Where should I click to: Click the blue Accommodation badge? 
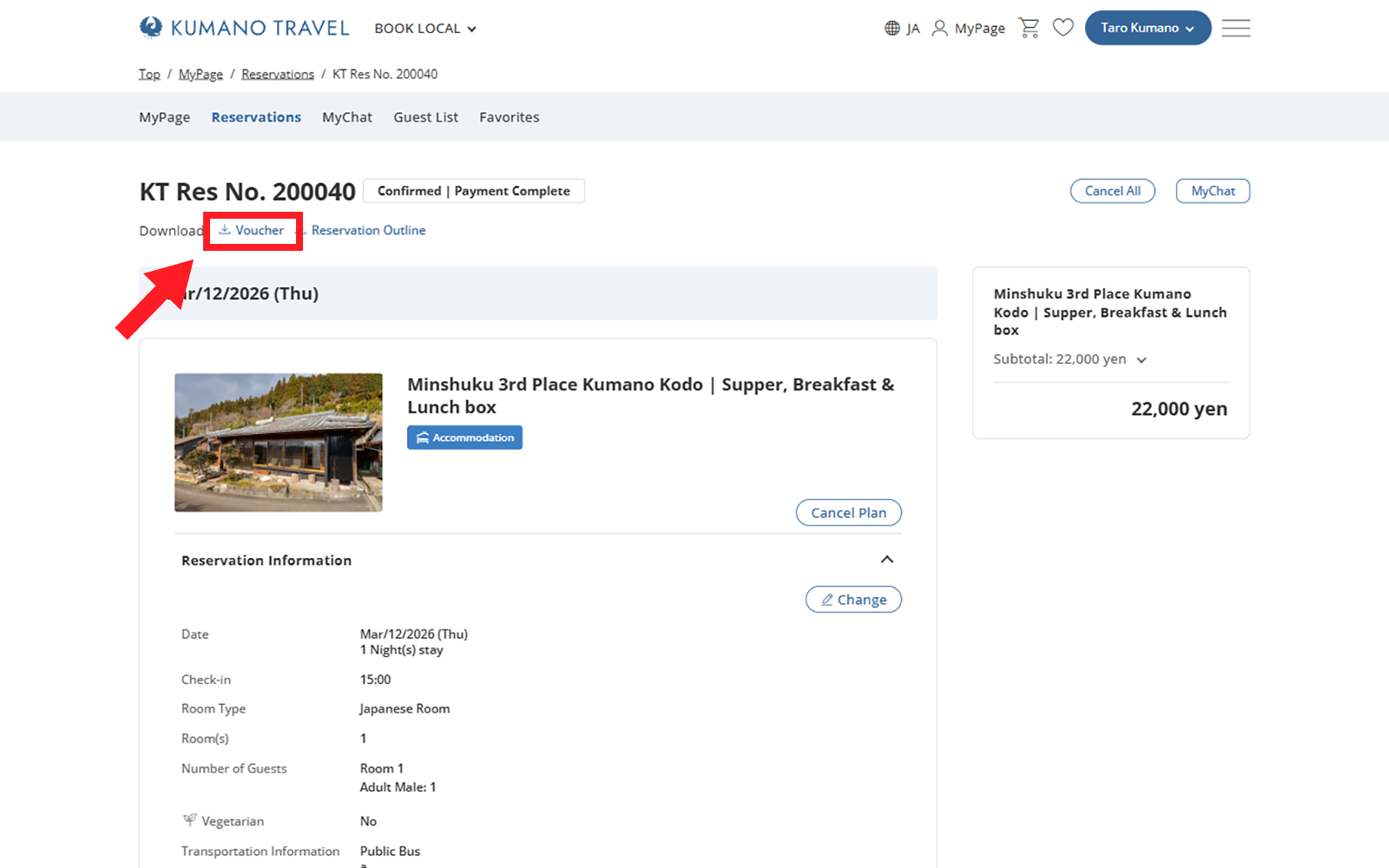(x=464, y=437)
